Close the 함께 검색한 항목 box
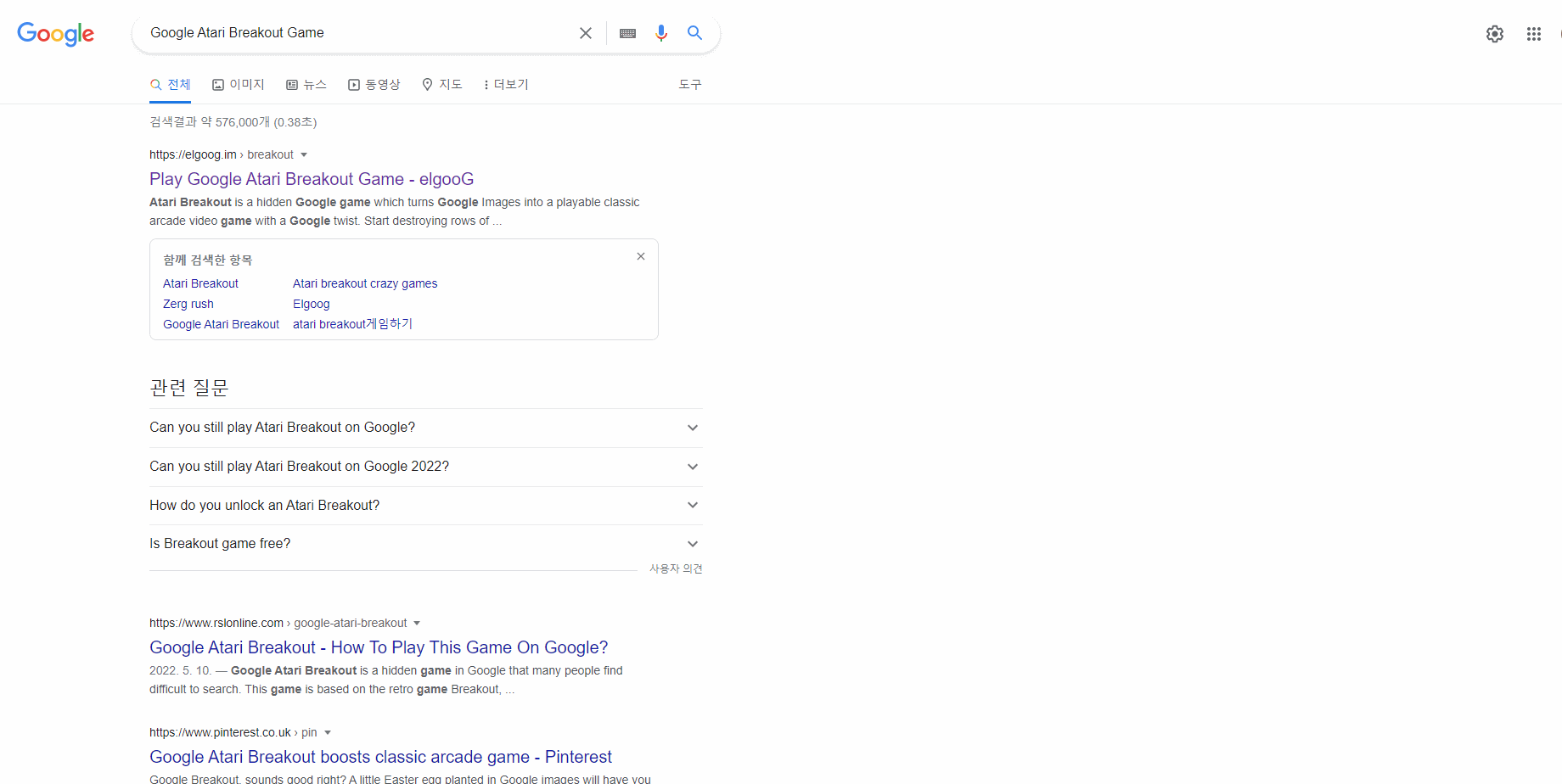The image size is (1562, 784). (x=641, y=256)
